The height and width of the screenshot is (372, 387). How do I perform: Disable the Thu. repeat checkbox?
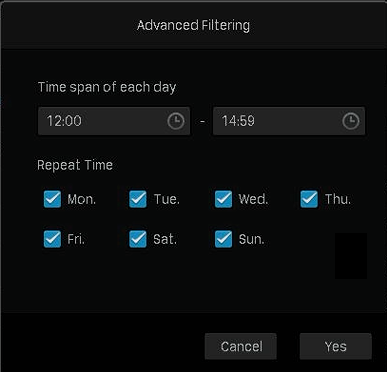pyautogui.click(x=309, y=199)
